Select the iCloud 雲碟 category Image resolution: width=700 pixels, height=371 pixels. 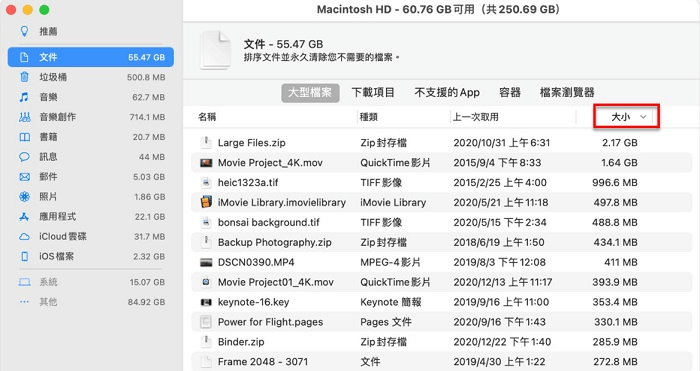pos(91,237)
